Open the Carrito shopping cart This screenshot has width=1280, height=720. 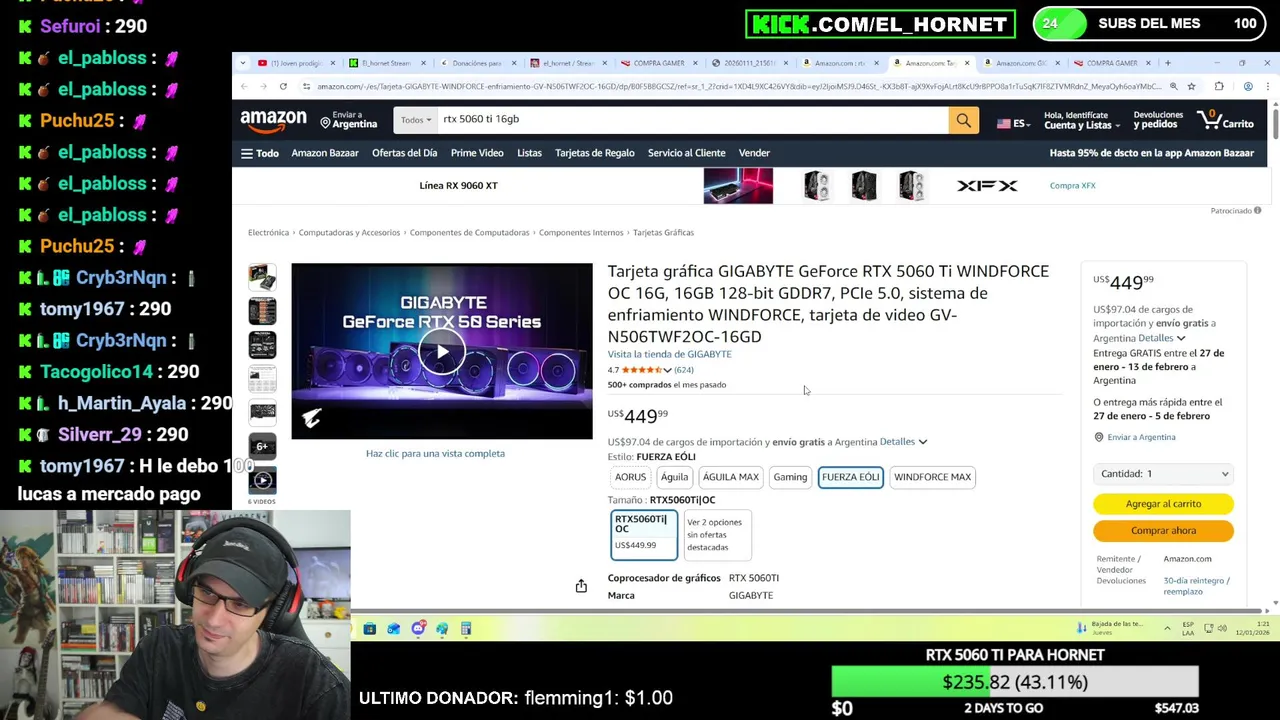click(1225, 120)
